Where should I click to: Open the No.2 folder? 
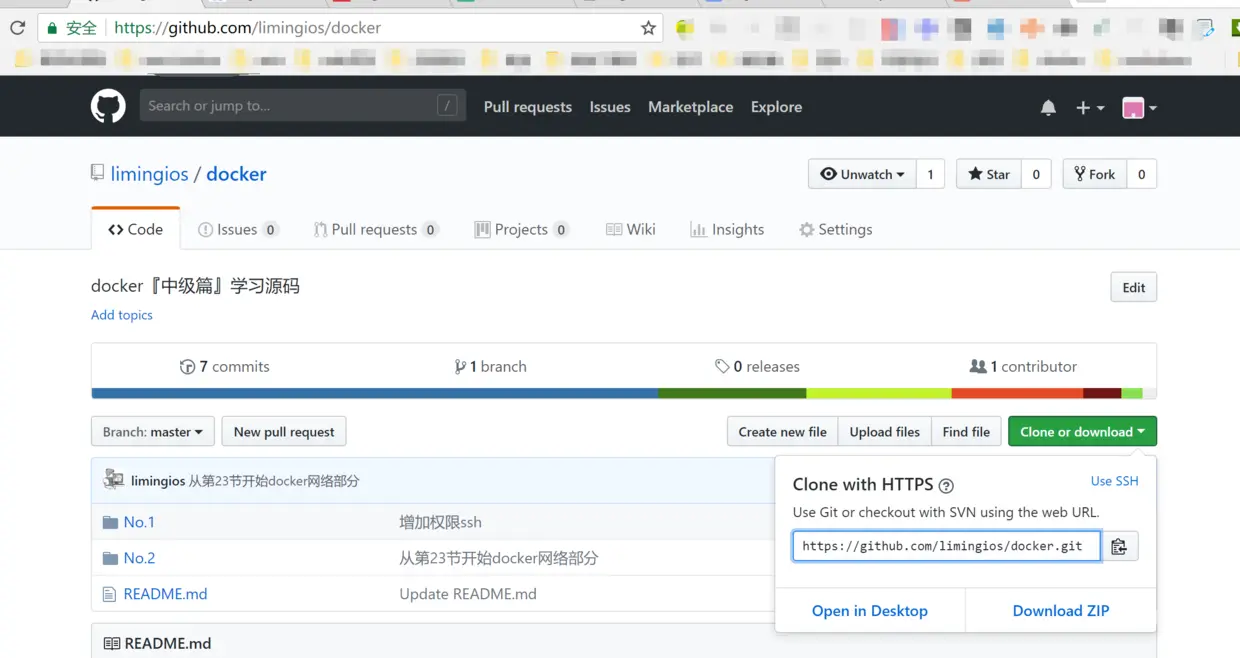click(x=139, y=558)
